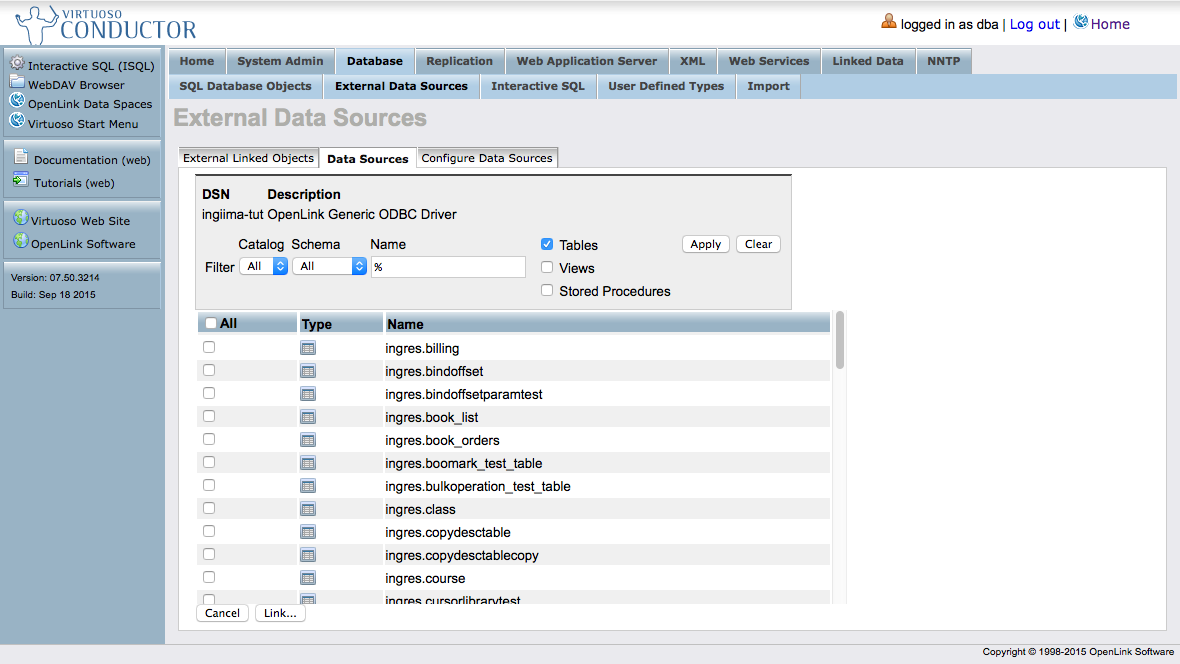Viewport: 1180px width, 664px height.
Task: Click the WebDAV Browser folder icon
Action: point(17,82)
